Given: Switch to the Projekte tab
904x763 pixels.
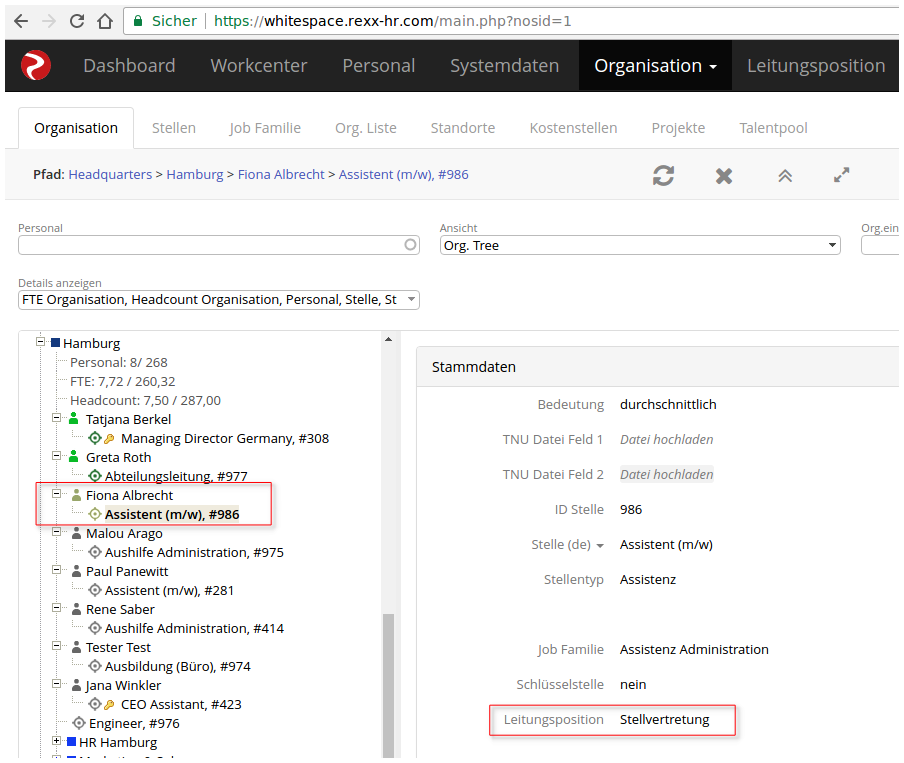Looking at the screenshot, I should 678,128.
